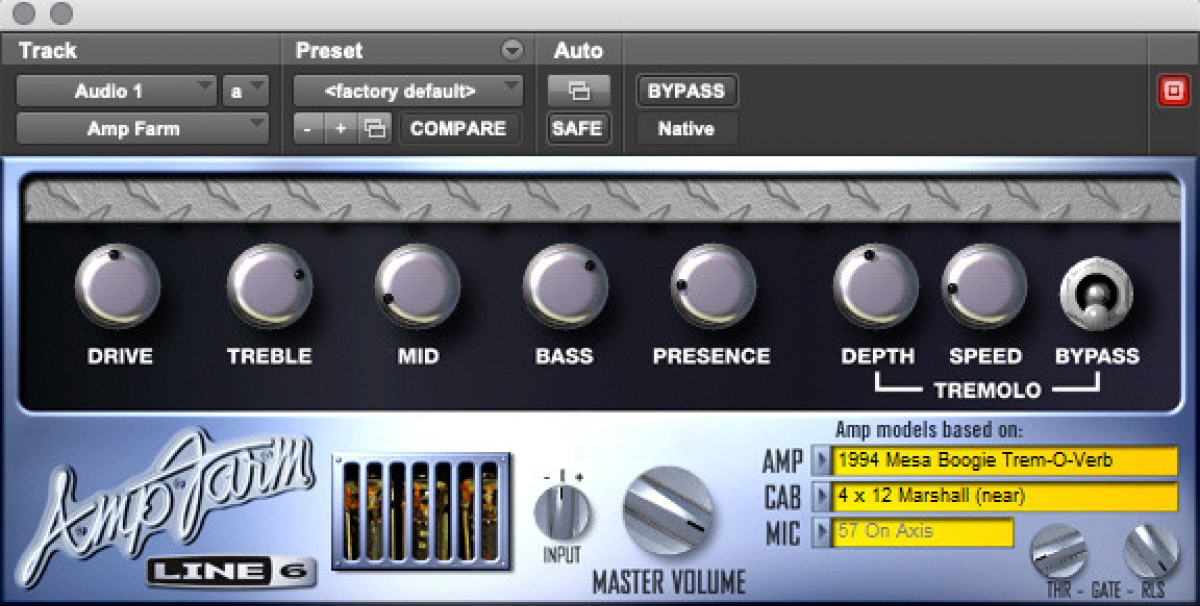The width and height of the screenshot is (1200, 606).
Task: Click the MASTER VOLUME knob
Action: point(668,512)
